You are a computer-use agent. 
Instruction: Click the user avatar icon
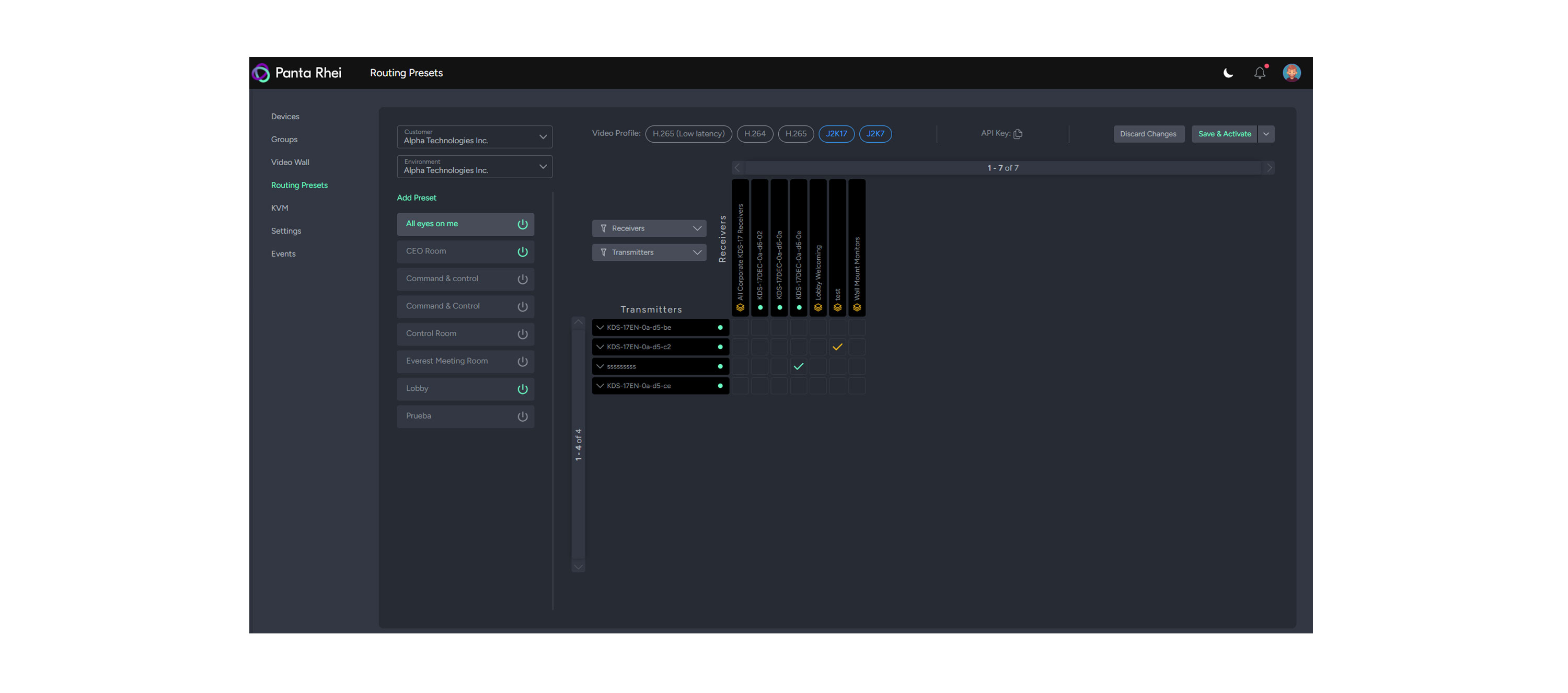click(1291, 73)
